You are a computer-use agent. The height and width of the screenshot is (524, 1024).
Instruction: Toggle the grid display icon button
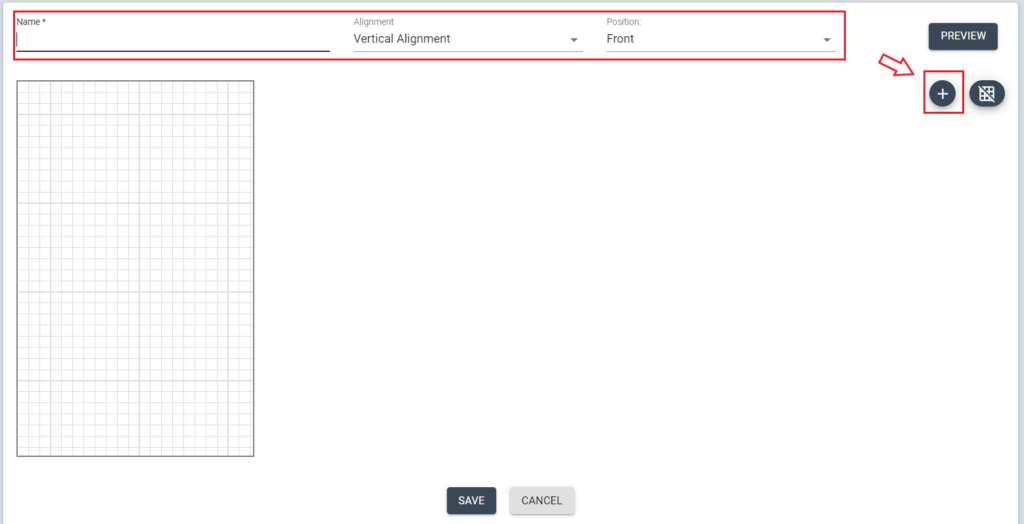[x=986, y=94]
